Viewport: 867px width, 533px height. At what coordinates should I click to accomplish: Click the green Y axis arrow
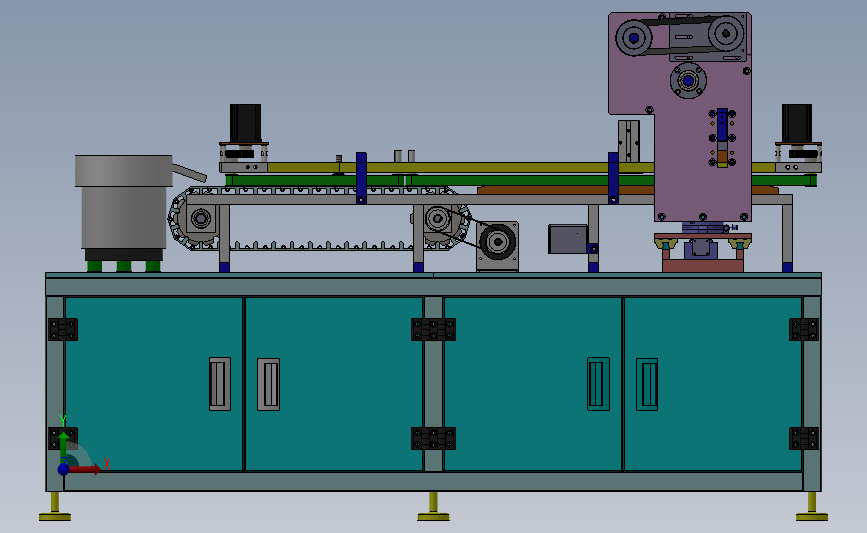[x=63, y=447]
